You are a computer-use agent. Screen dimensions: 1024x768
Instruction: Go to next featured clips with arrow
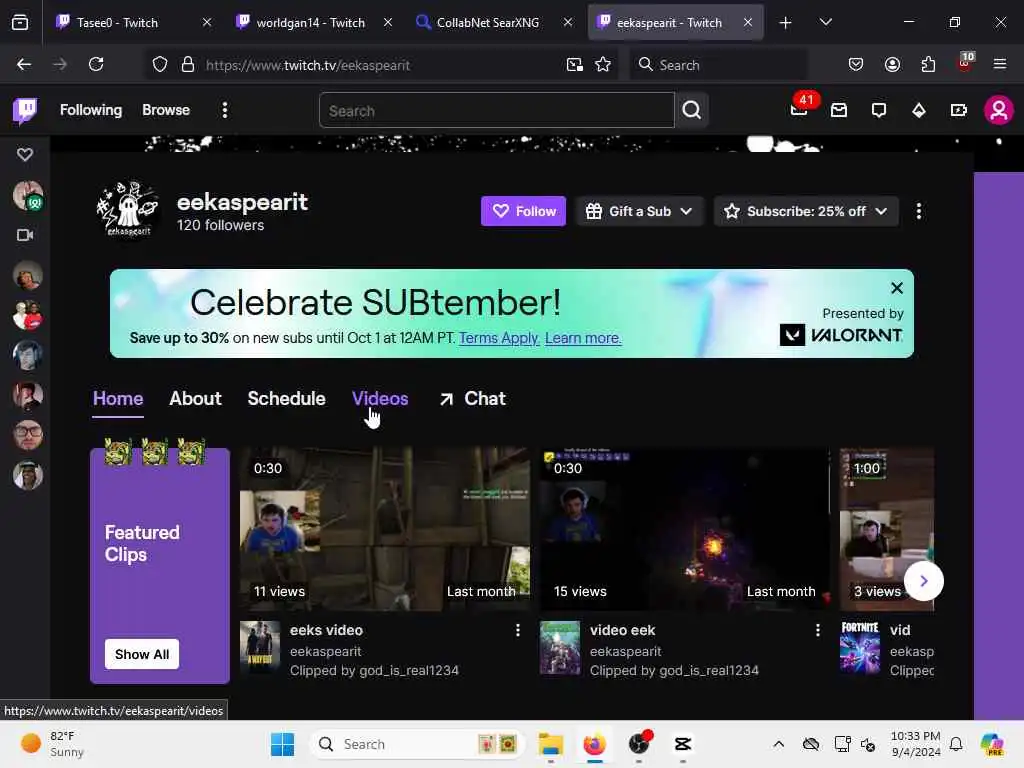pos(923,581)
